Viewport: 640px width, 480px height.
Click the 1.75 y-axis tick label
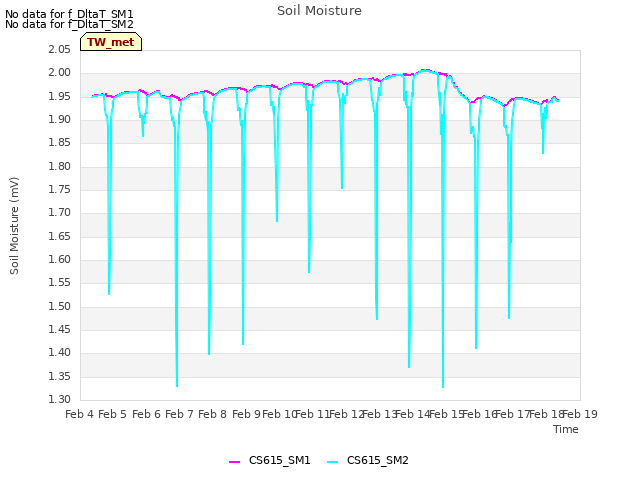click(59, 190)
